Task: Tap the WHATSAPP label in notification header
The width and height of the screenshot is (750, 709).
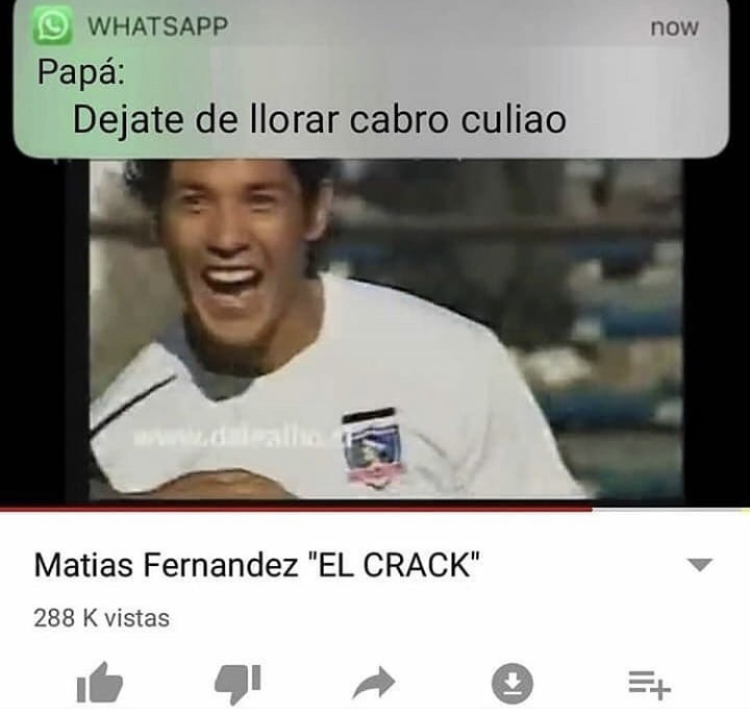Action: 157,26
